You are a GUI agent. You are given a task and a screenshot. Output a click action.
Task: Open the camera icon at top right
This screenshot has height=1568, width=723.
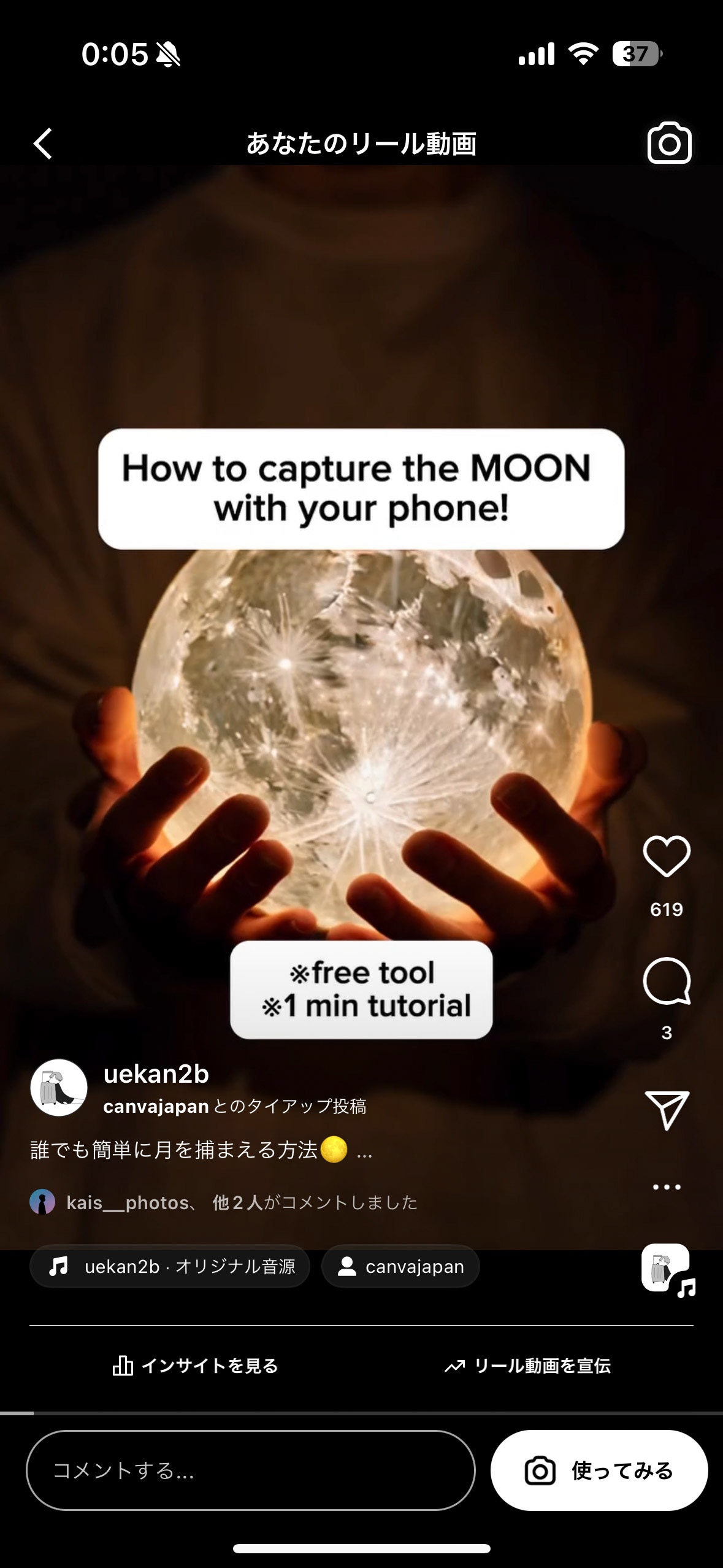coord(669,143)
